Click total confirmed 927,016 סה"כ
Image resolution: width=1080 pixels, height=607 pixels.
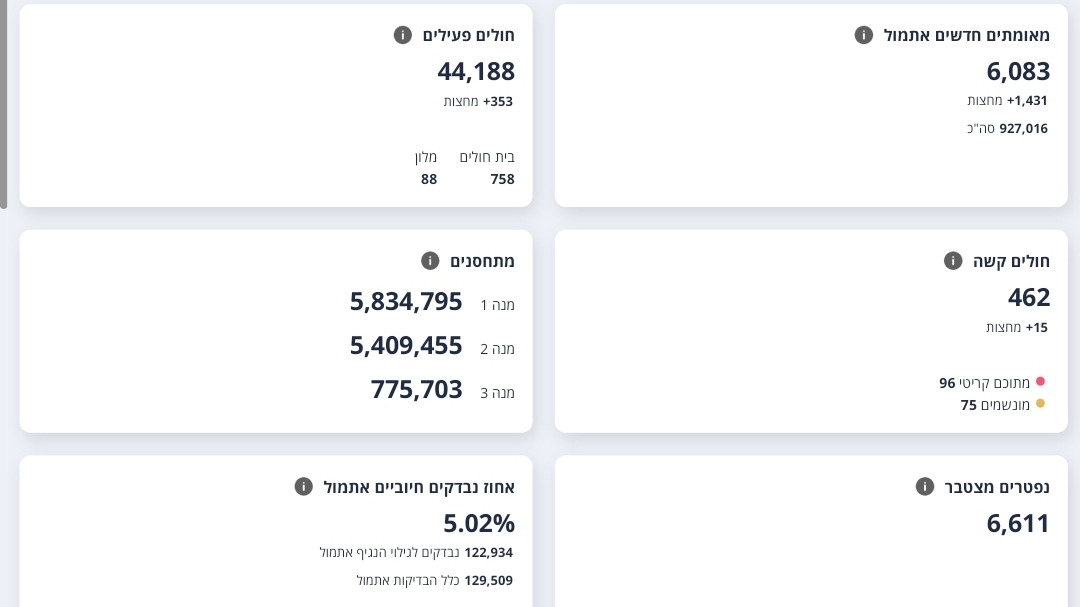click(1008, 128)
